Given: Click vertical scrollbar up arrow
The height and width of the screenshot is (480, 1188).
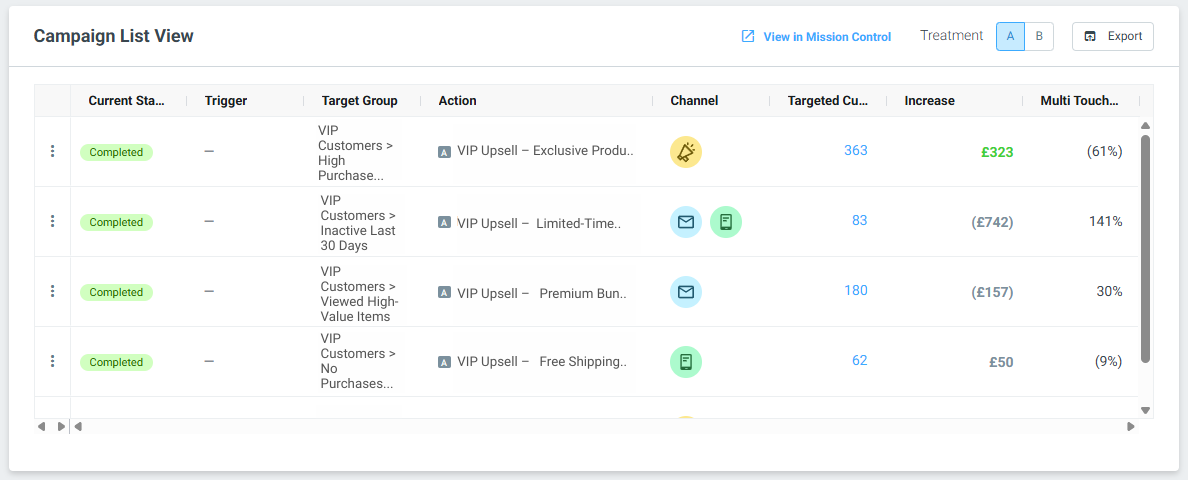Looking at the screenshot, I should pos(1146,125).
